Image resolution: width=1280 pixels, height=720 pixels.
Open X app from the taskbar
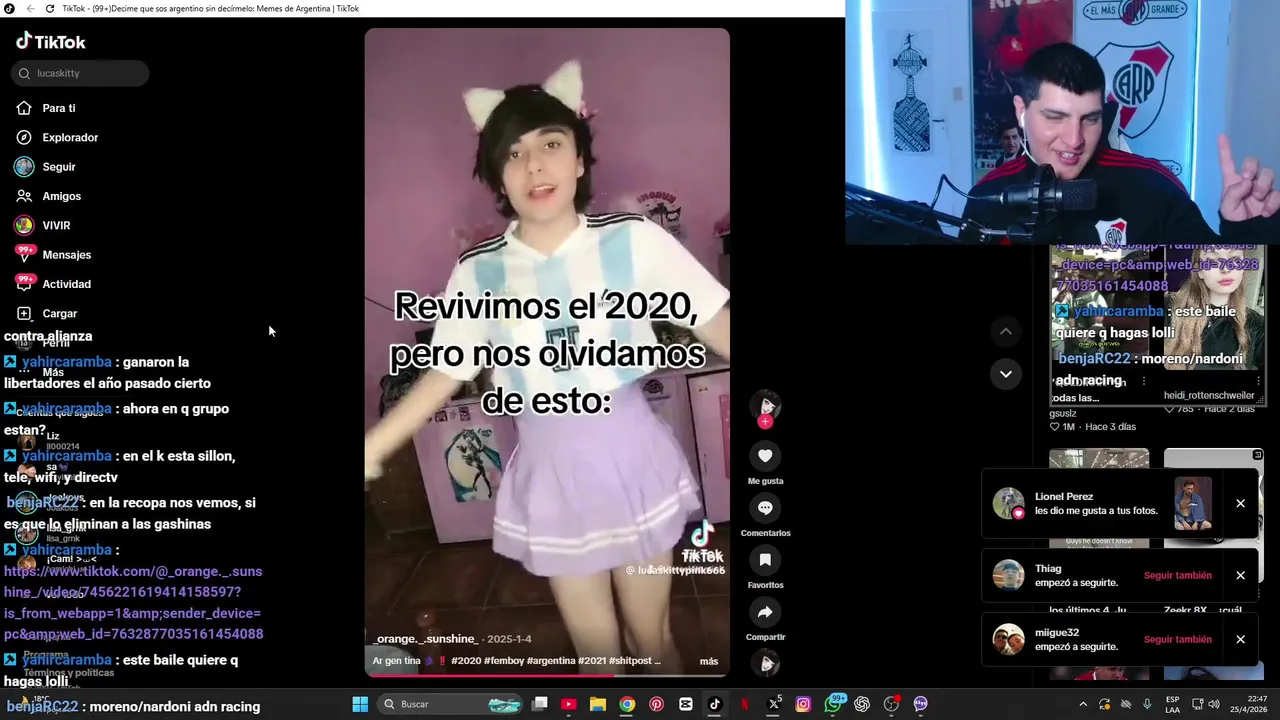point(774,704)
